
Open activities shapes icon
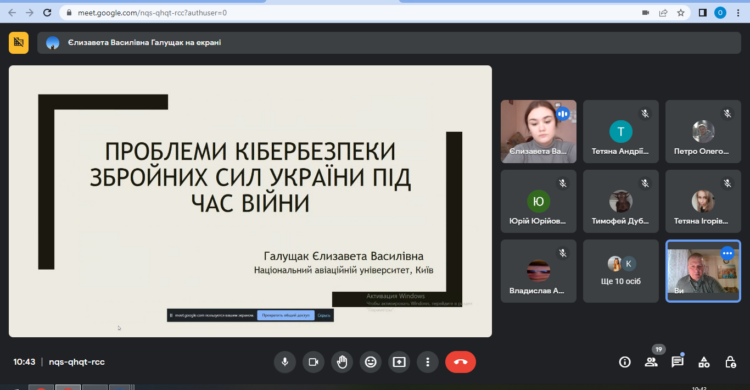pos(704,362)
